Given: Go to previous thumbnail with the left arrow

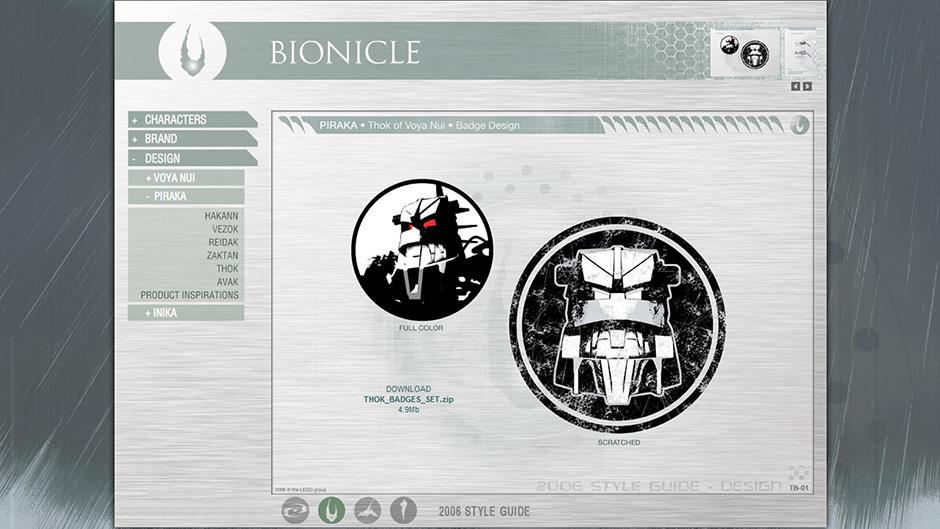Looking at the screenshot, I should pos(796,86).
